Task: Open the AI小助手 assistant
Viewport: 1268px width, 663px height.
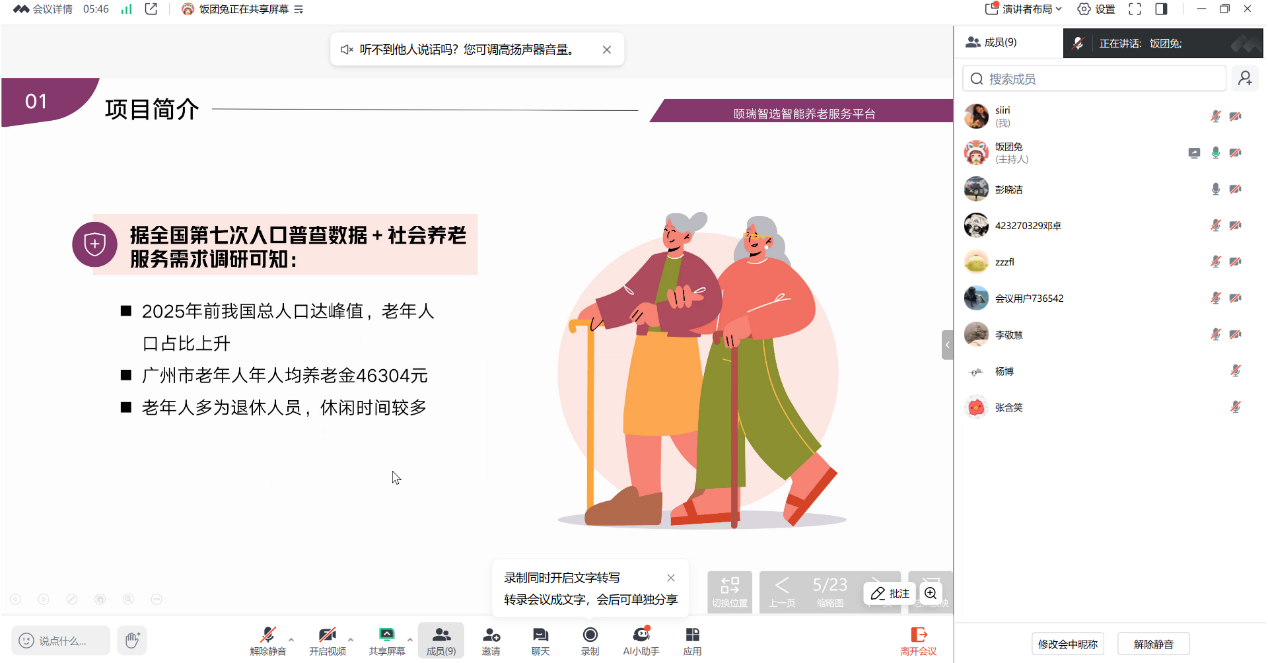Action: click(x=641, y=635)
